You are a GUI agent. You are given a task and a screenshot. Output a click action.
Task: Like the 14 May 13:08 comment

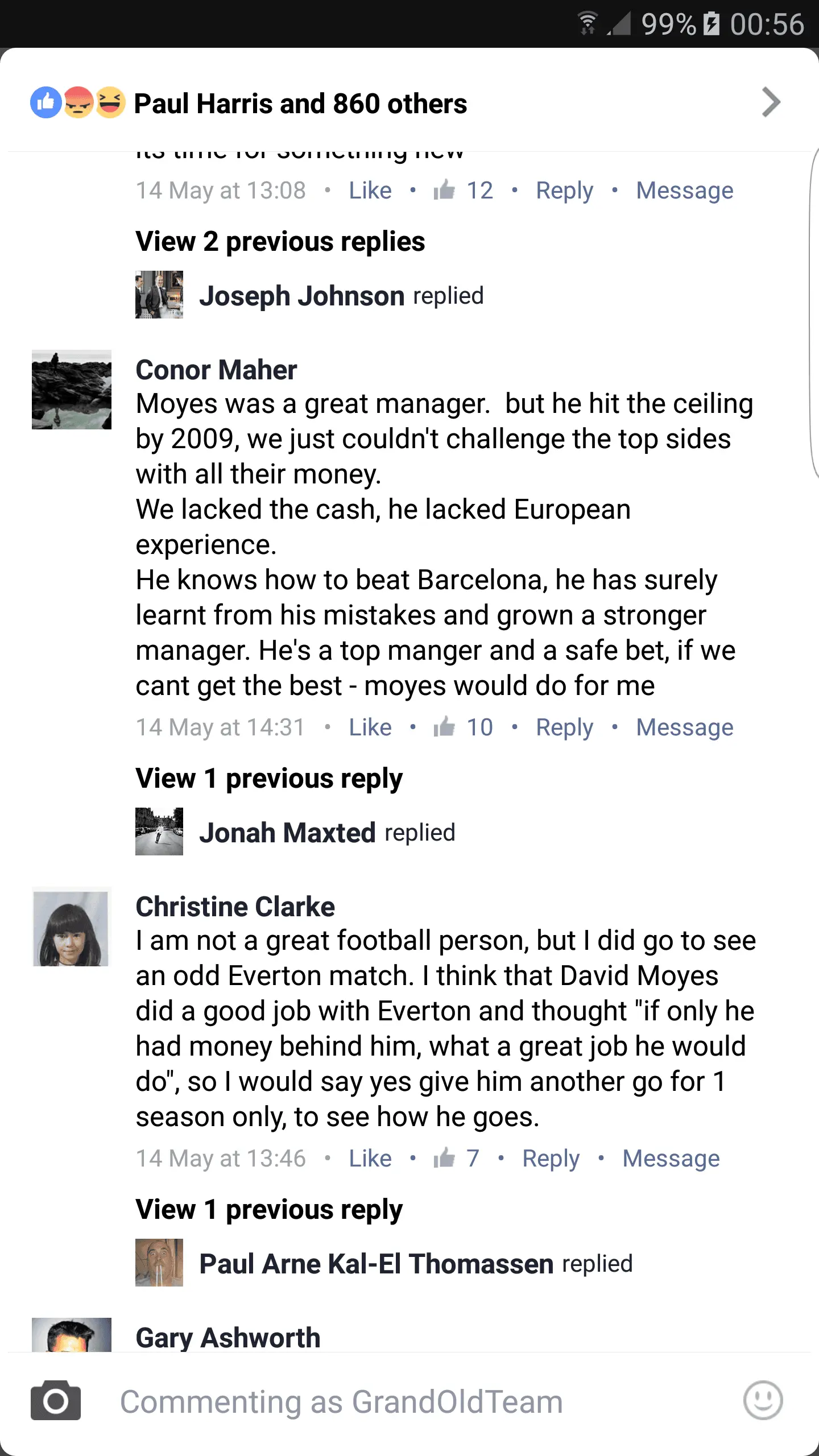pyautogui.click(x=370, y=191)
